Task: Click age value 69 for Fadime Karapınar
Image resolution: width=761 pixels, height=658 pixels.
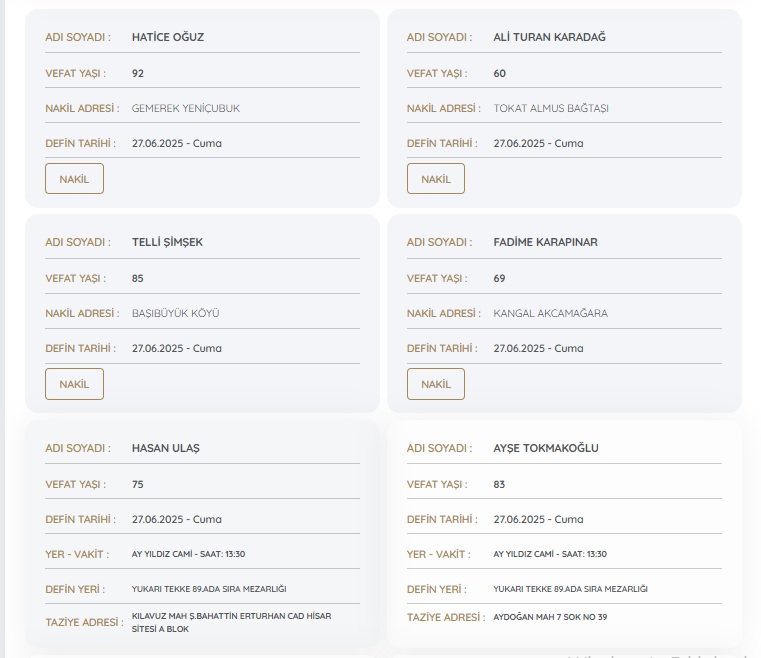Action: pyautogui.click(x=499, y=278)
